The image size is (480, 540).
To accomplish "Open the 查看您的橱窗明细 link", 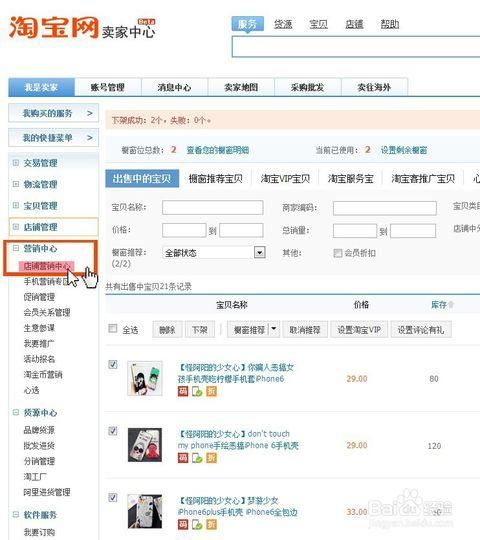I will tap(218, 150).
